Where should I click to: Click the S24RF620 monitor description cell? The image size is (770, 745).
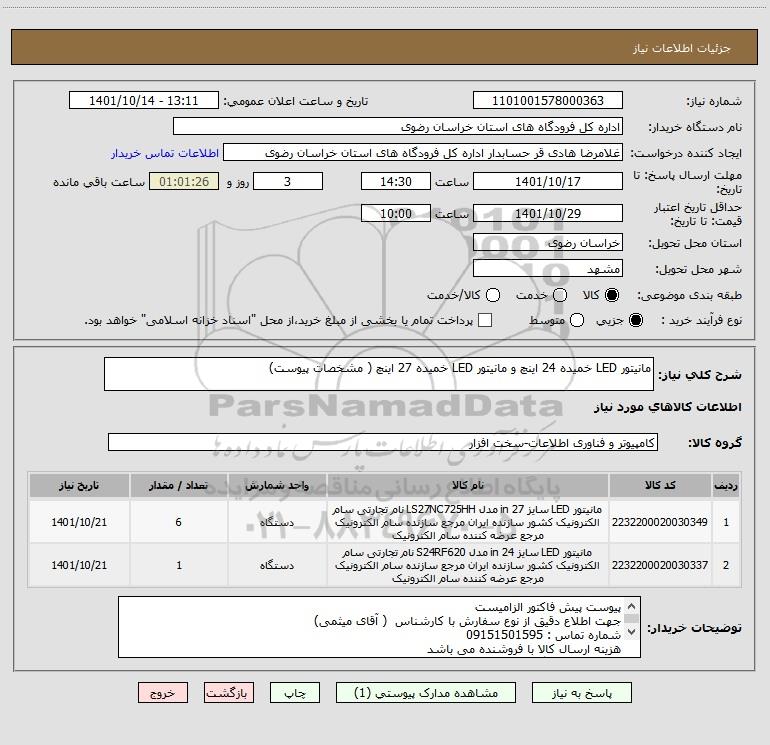(468, 565)
